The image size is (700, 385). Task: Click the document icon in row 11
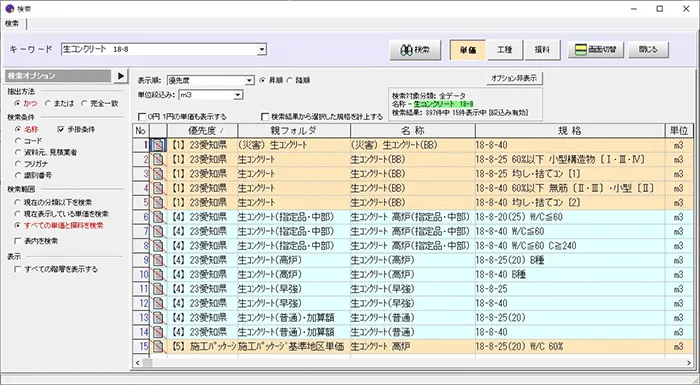[x=158, y=289]
